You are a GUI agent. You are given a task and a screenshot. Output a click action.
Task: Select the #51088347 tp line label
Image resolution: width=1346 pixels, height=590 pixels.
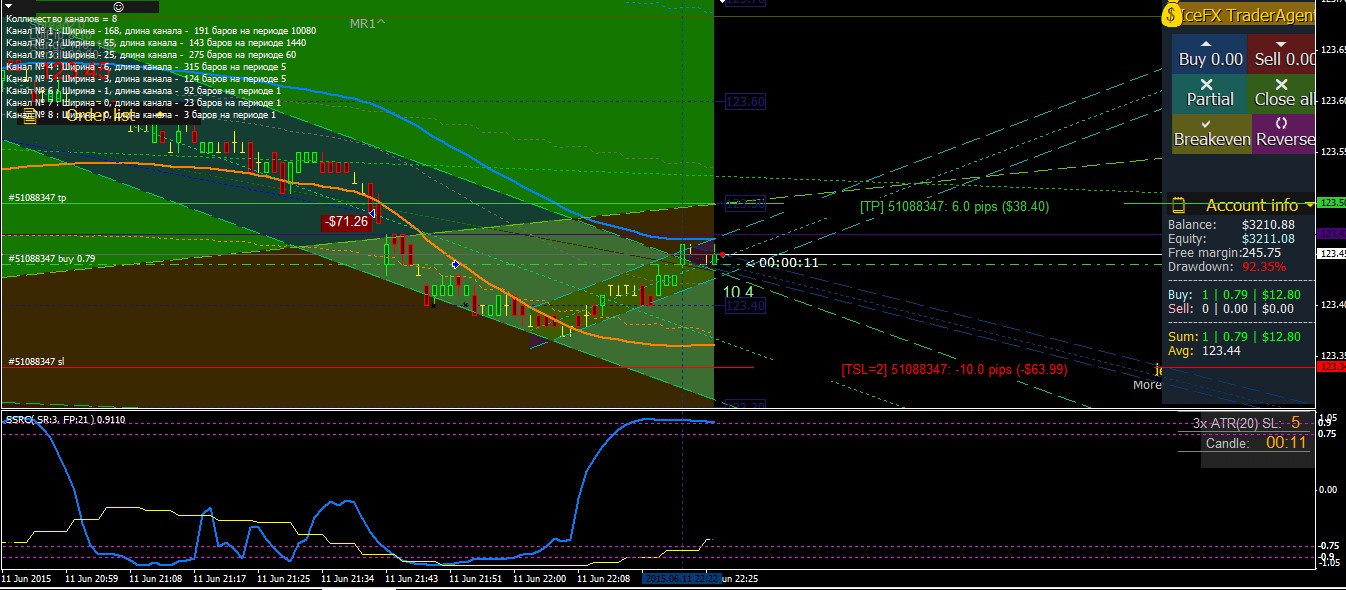37,198
